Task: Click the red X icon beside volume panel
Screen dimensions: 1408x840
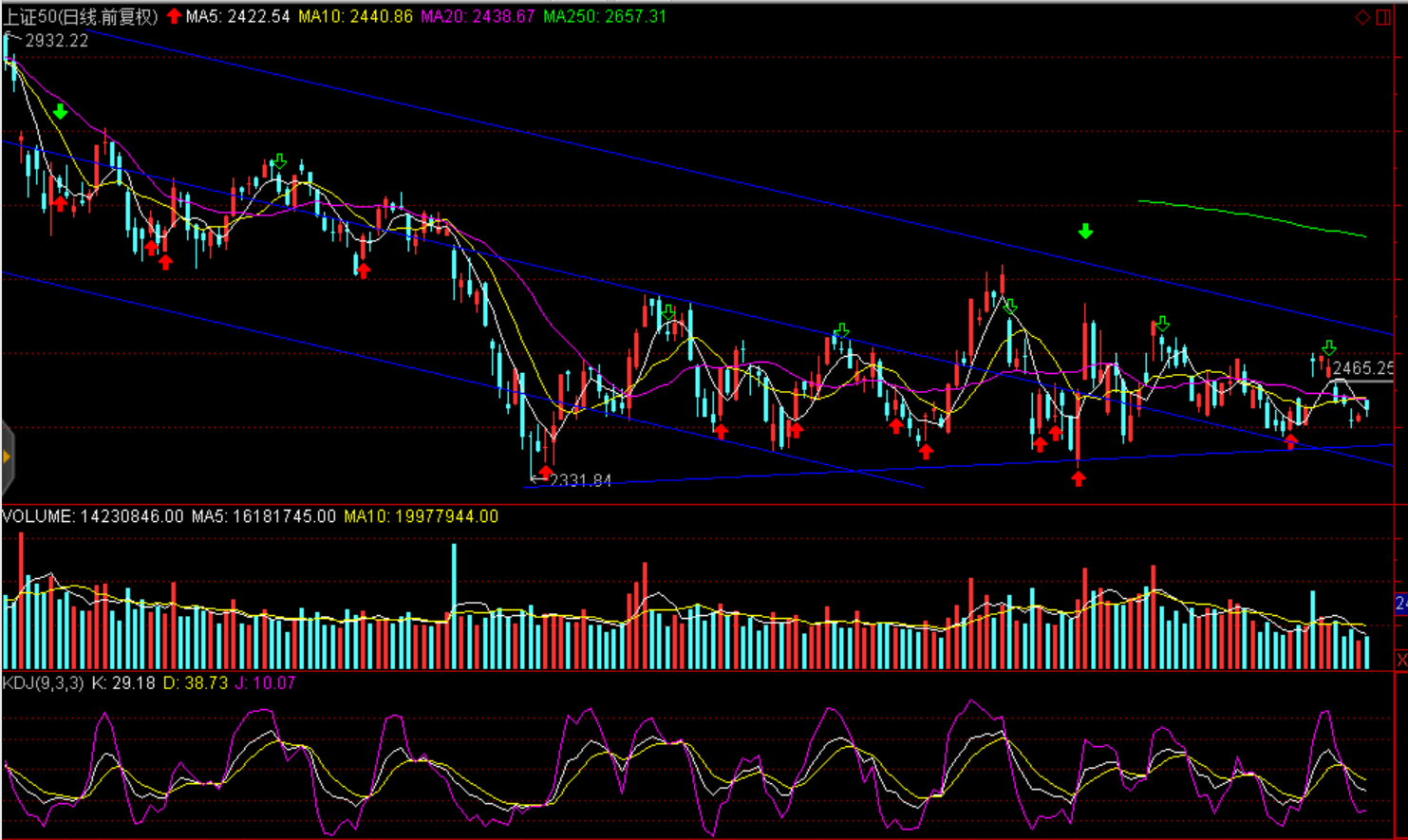Action: [x=1401, y=659]
